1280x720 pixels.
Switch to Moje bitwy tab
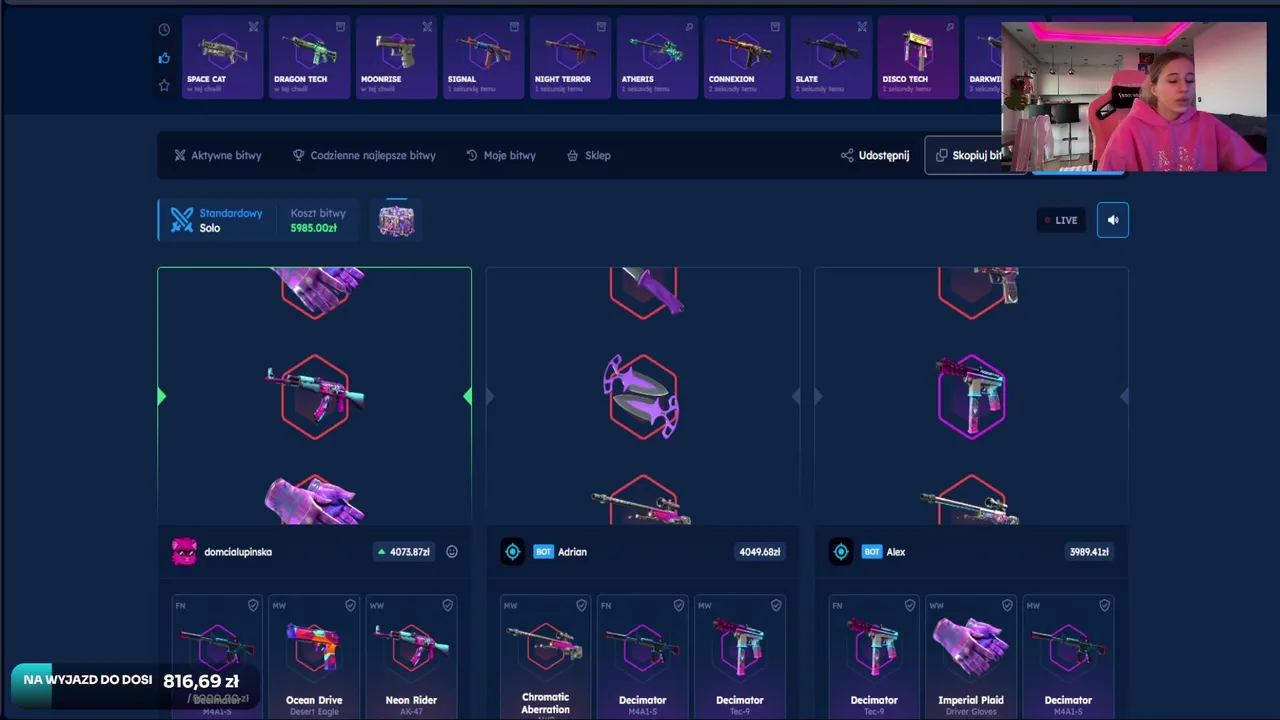click(501, 155)
